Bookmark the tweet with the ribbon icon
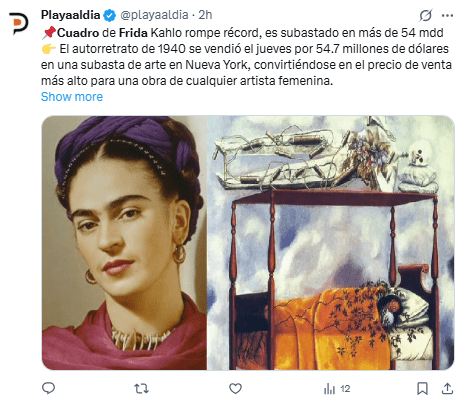Screen dimensions: 464x402 [422, 389]
